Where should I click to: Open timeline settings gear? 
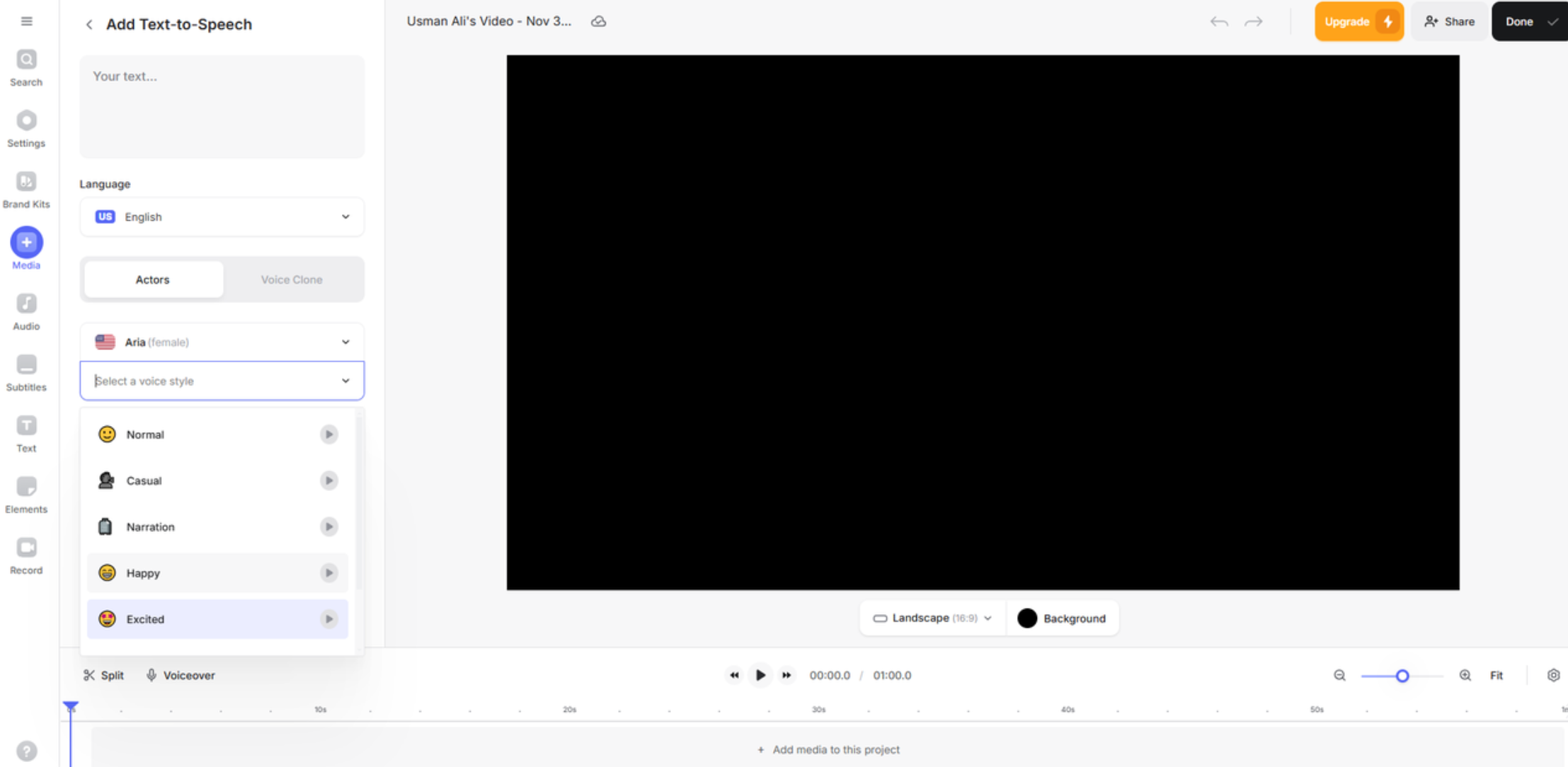click(1553, 675)
